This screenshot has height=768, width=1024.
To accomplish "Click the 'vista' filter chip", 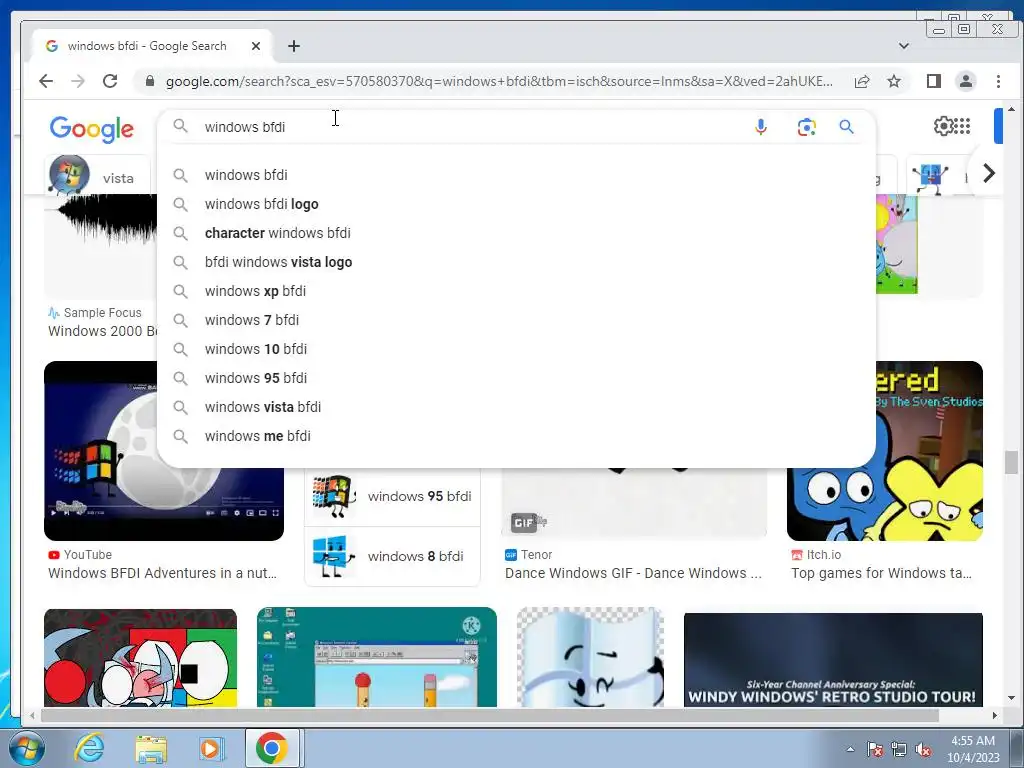I will [x=98, y=175].
